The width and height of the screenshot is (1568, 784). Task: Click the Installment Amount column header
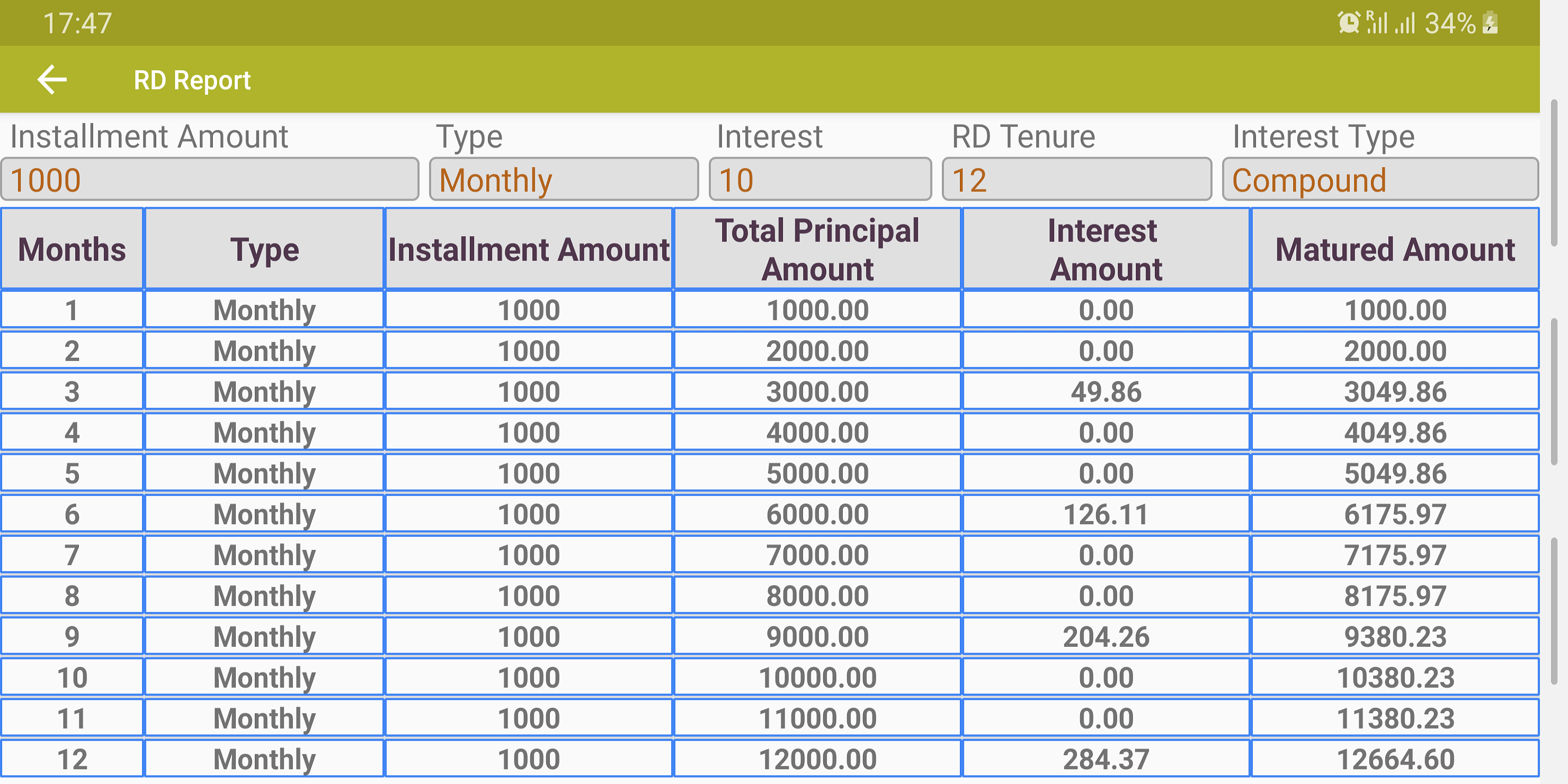point(529,249)
